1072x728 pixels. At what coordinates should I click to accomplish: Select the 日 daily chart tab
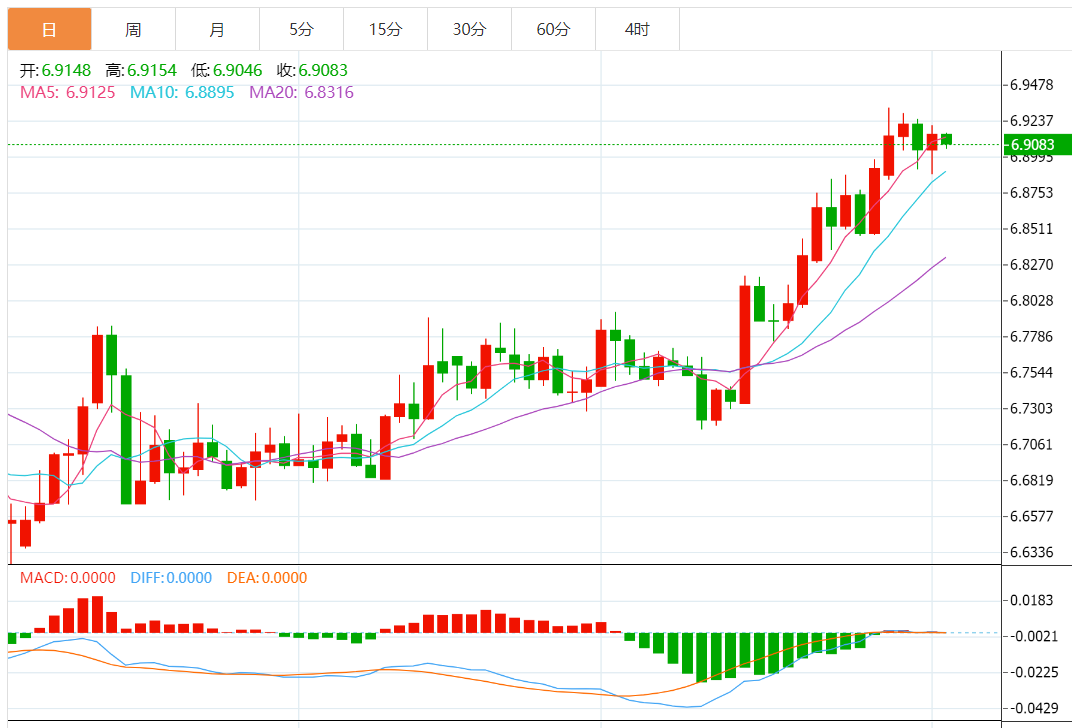point(49,29)
